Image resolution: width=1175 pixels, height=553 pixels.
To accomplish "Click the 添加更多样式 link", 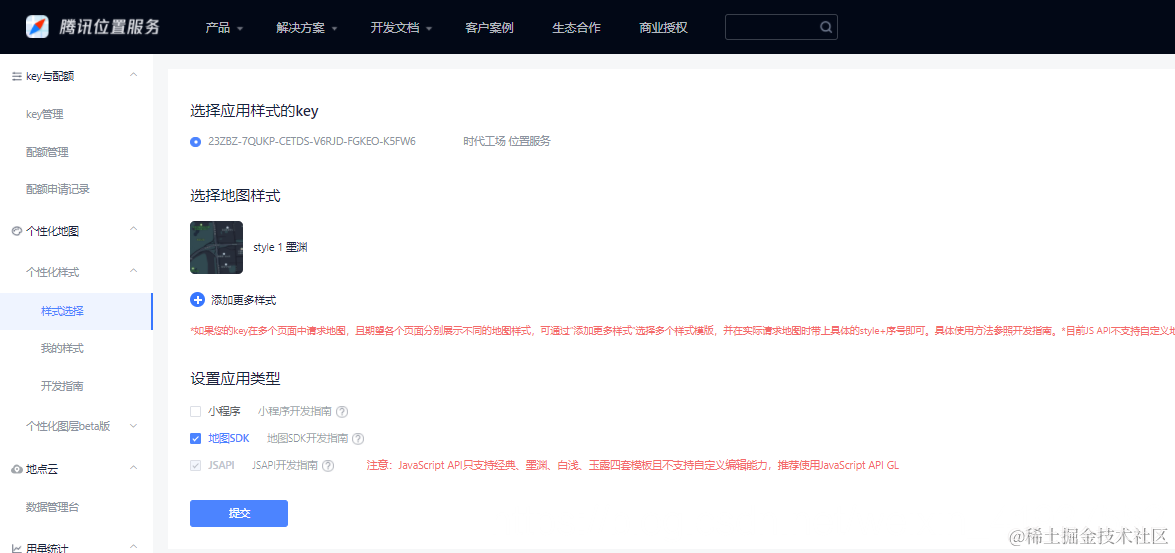I will coord(244,300).
